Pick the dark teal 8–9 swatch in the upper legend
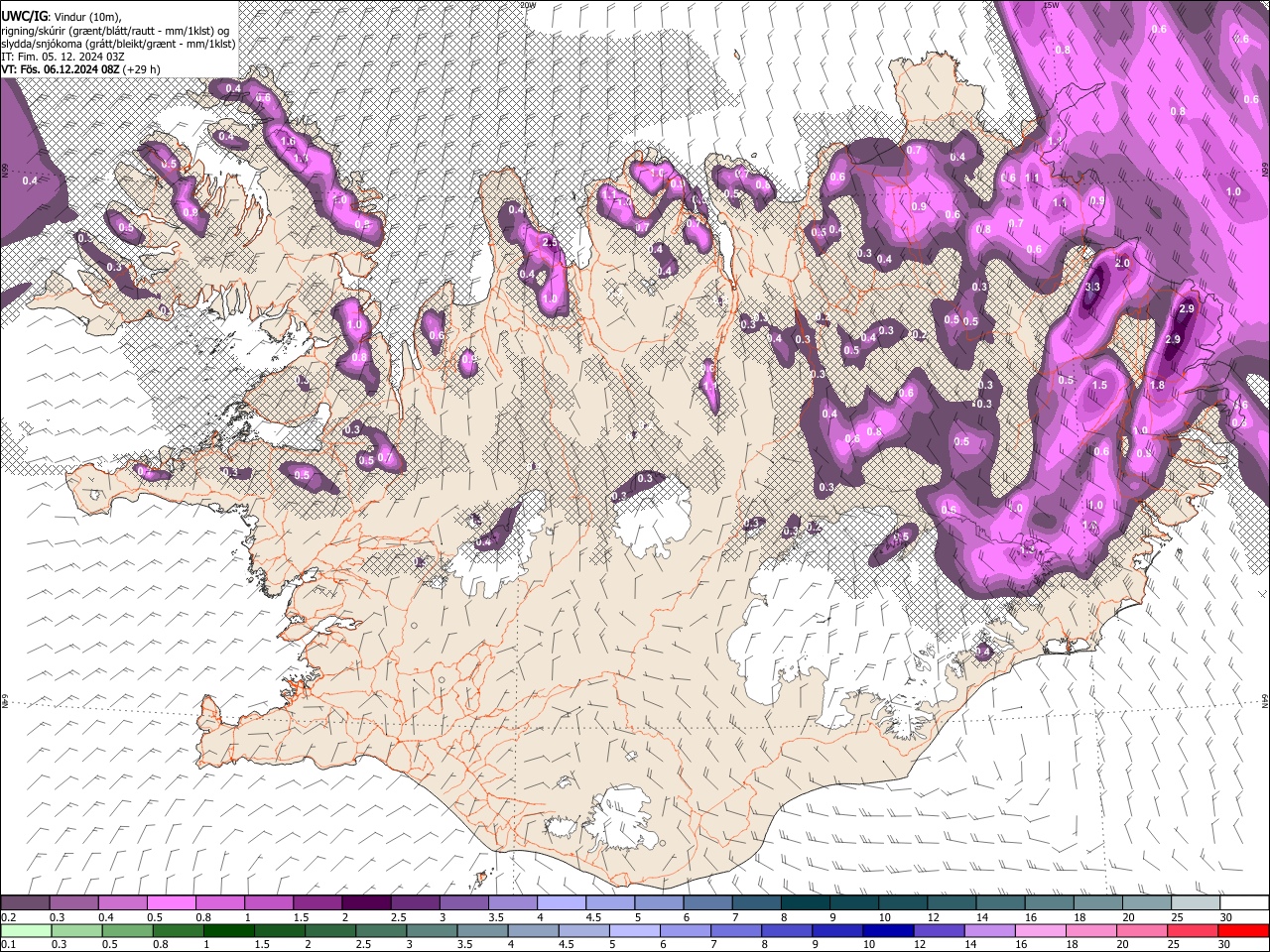 804,902
